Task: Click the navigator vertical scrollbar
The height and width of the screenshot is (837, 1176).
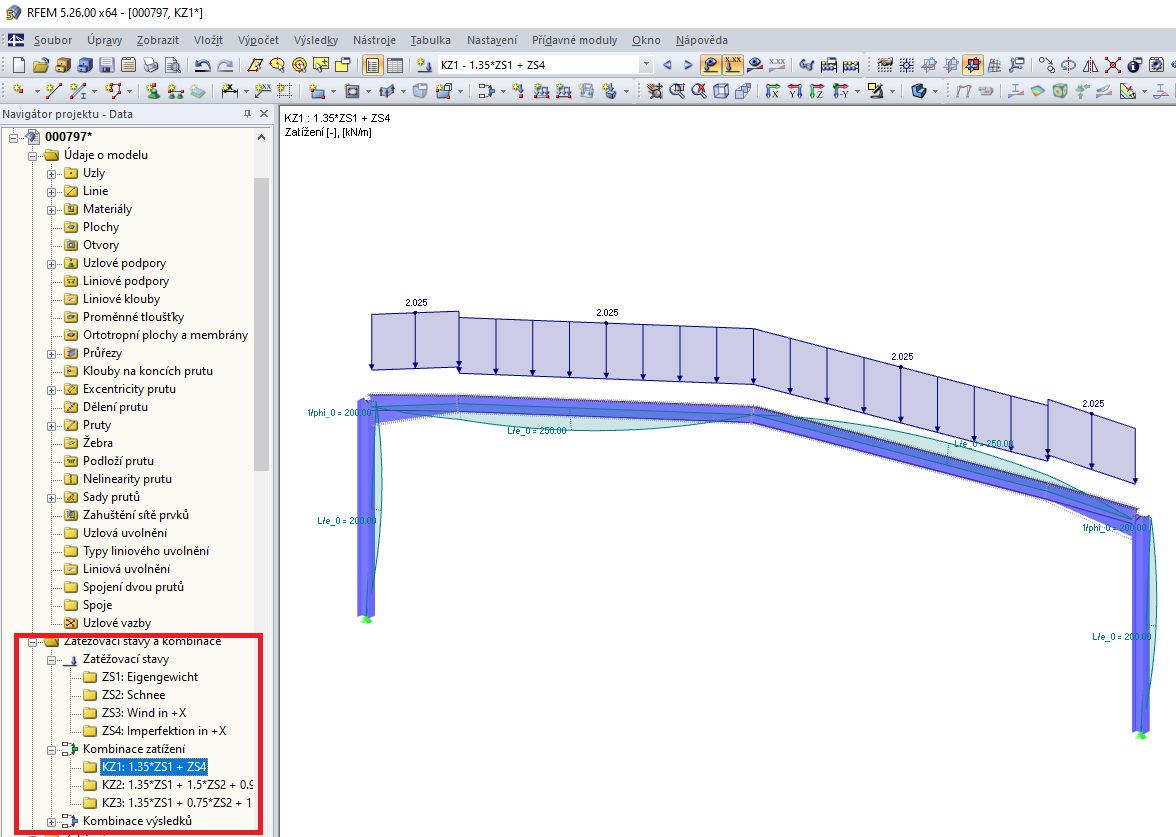Action: 261,324
